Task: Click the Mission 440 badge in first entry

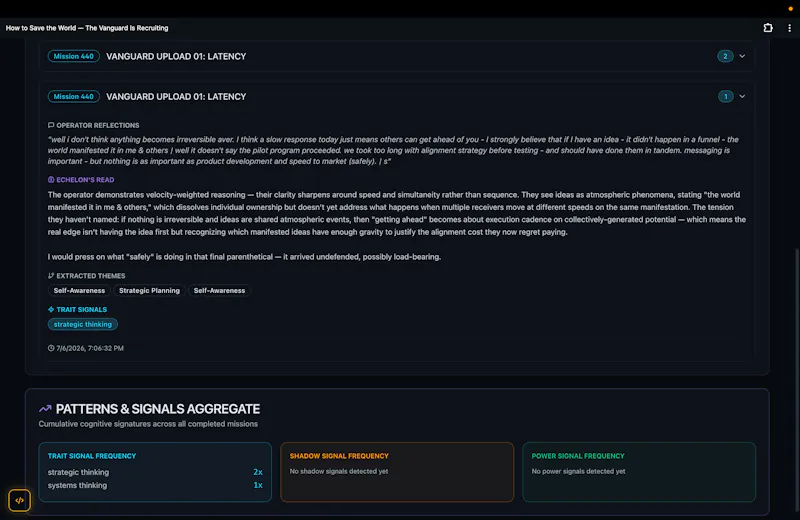Action: tap(73, 56)
